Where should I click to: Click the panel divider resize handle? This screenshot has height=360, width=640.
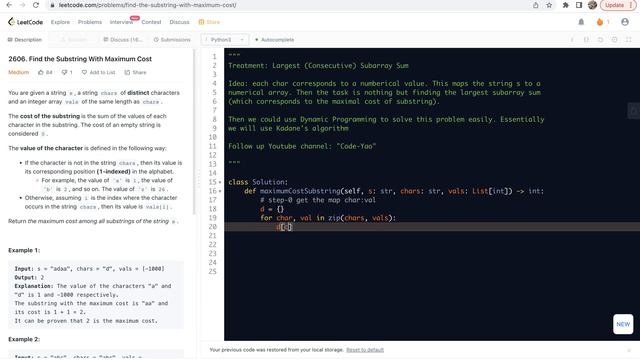tap(199, 179)
